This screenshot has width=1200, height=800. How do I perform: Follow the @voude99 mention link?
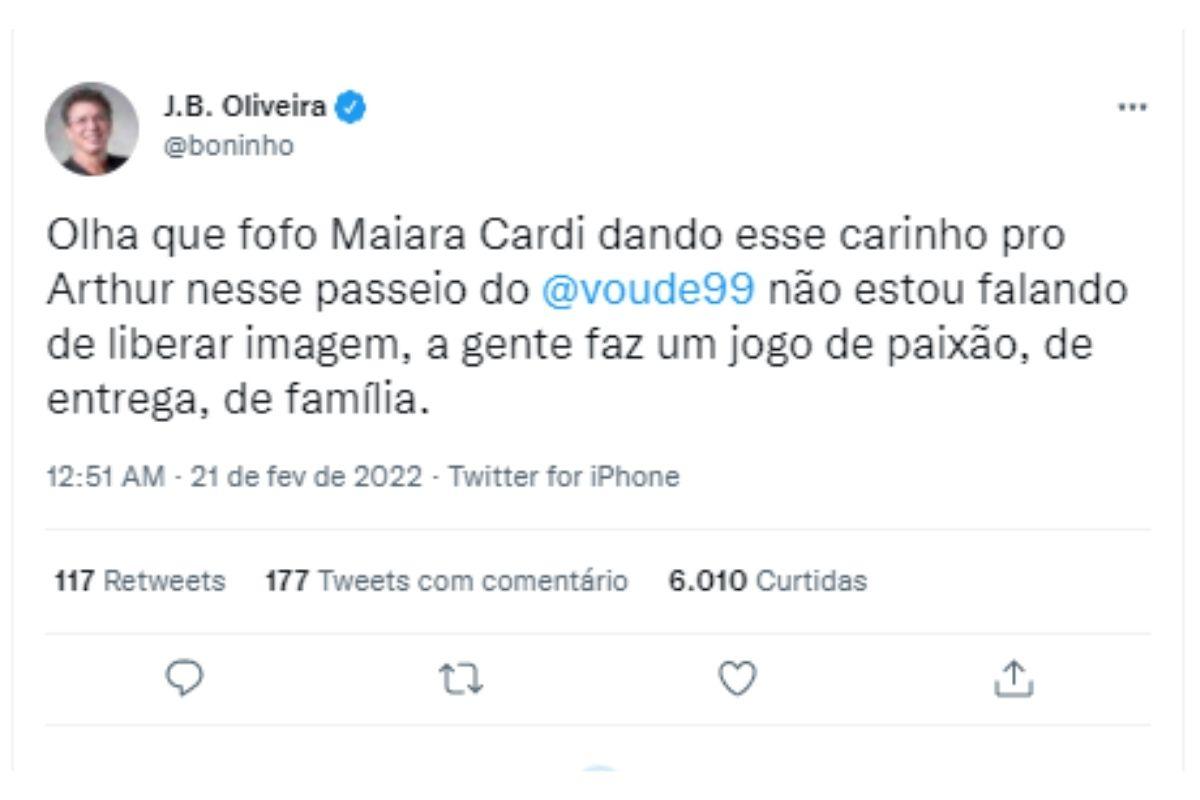646,290
